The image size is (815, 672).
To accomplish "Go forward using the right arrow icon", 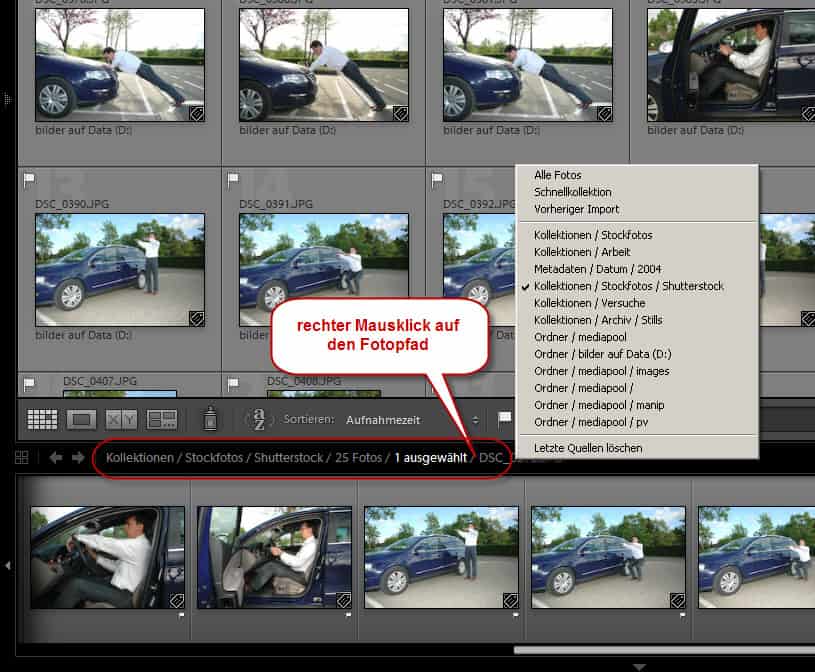I will [78, 458].
